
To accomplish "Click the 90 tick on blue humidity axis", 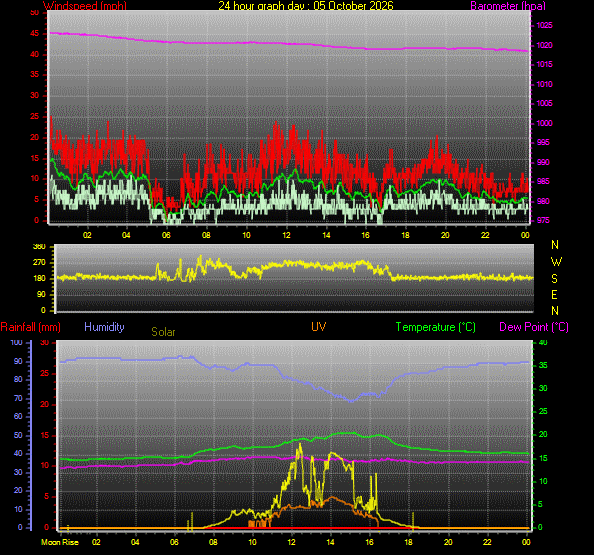I will pos(18,361).
